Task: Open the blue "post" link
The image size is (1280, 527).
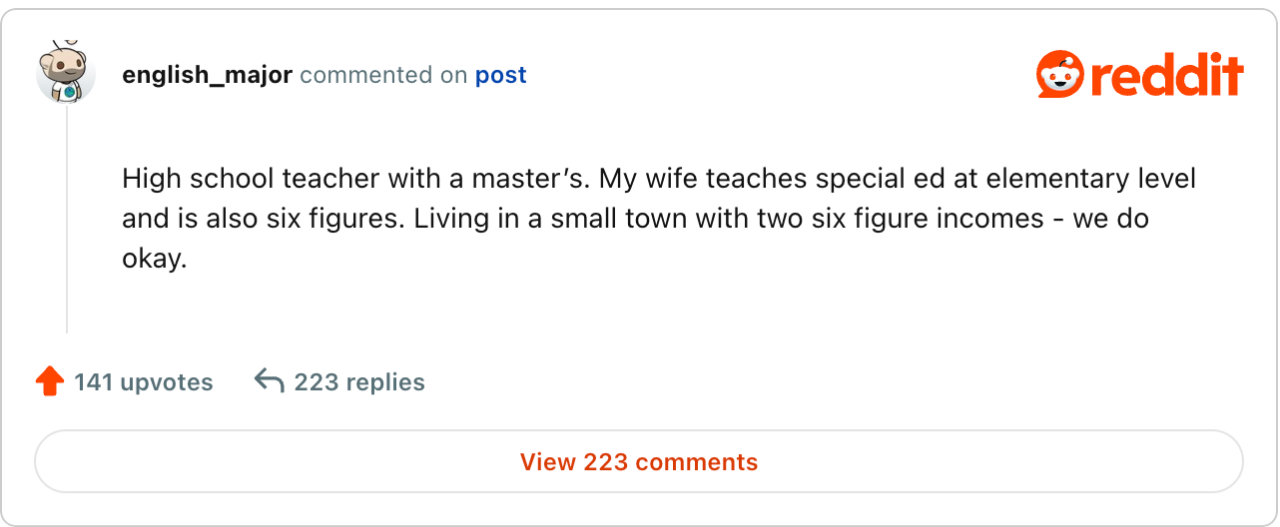Action: (x=500, y=75)
